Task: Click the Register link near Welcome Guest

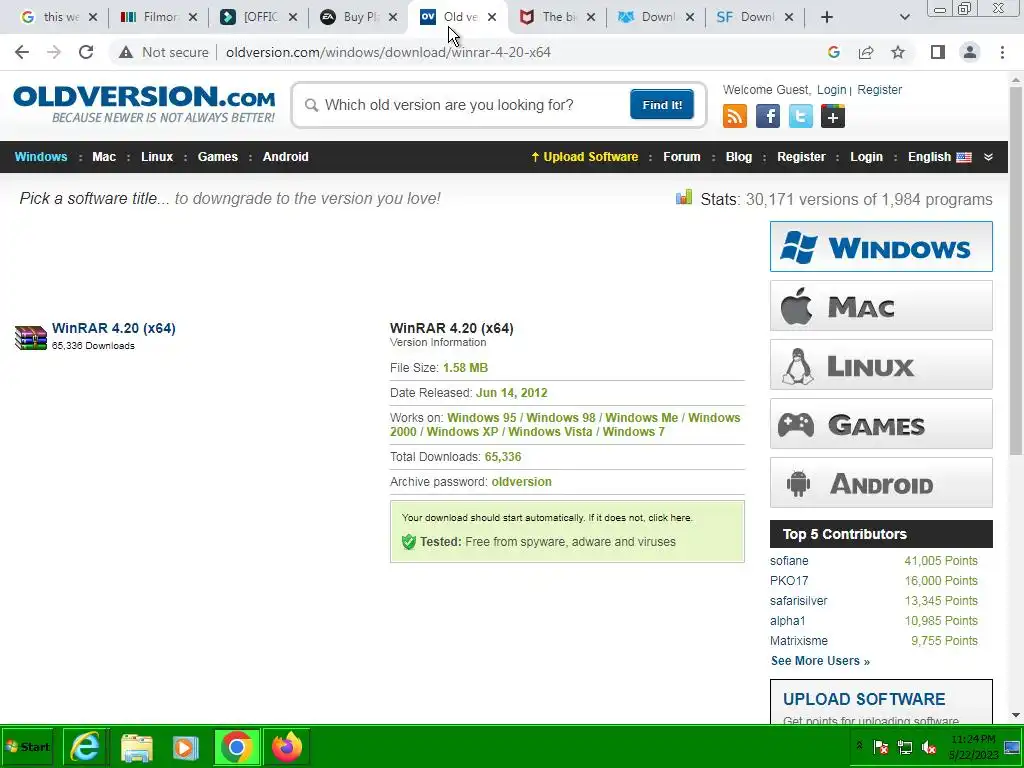Action: 879,90
